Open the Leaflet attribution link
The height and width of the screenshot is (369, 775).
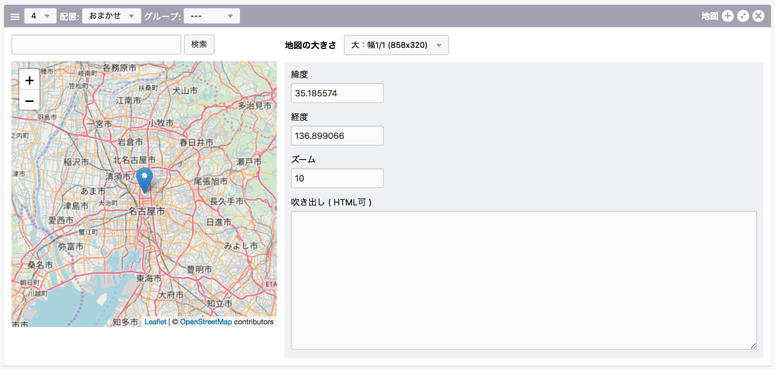tap(155, 322)
